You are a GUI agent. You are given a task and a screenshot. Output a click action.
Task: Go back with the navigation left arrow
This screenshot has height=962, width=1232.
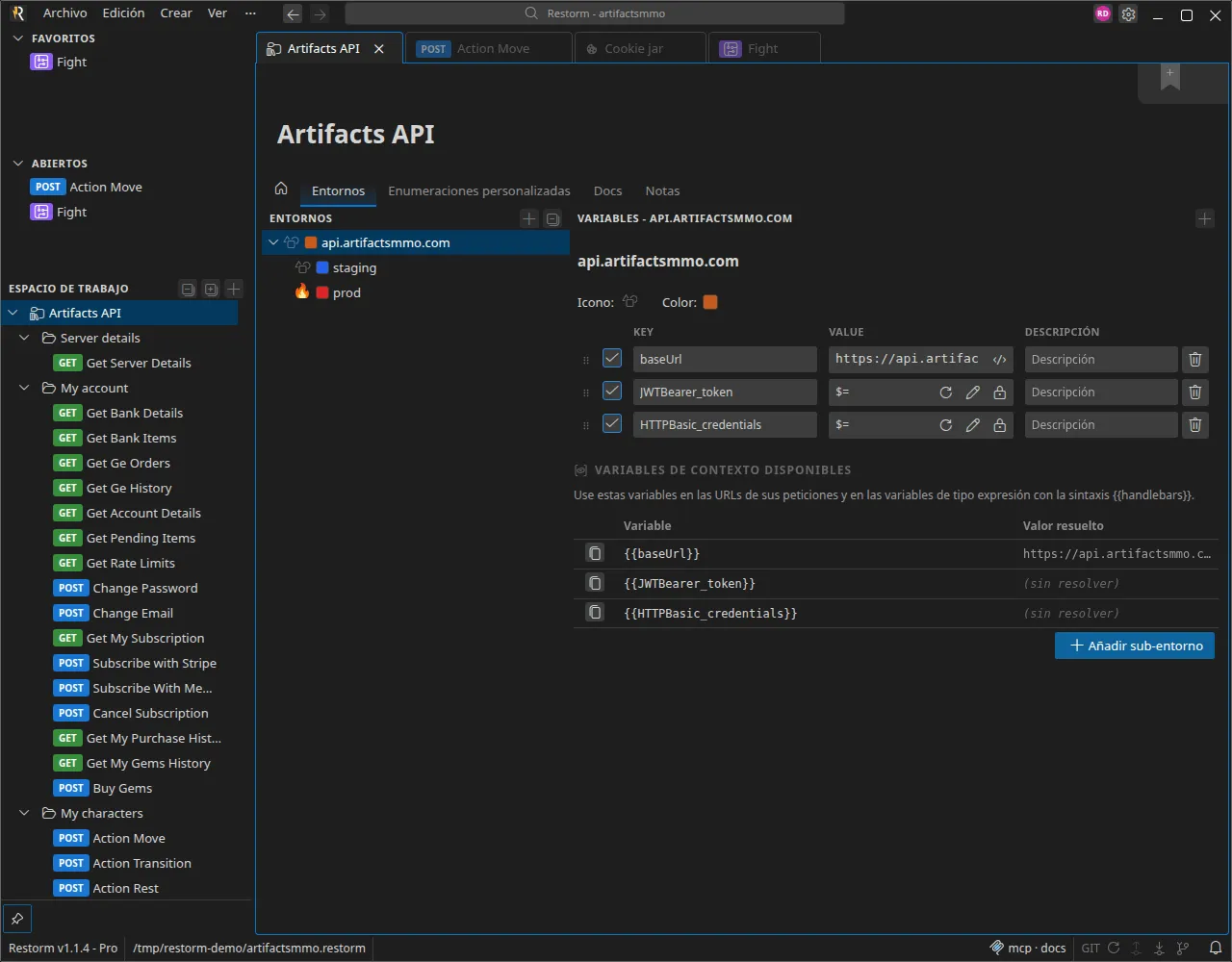pos(294,14)
